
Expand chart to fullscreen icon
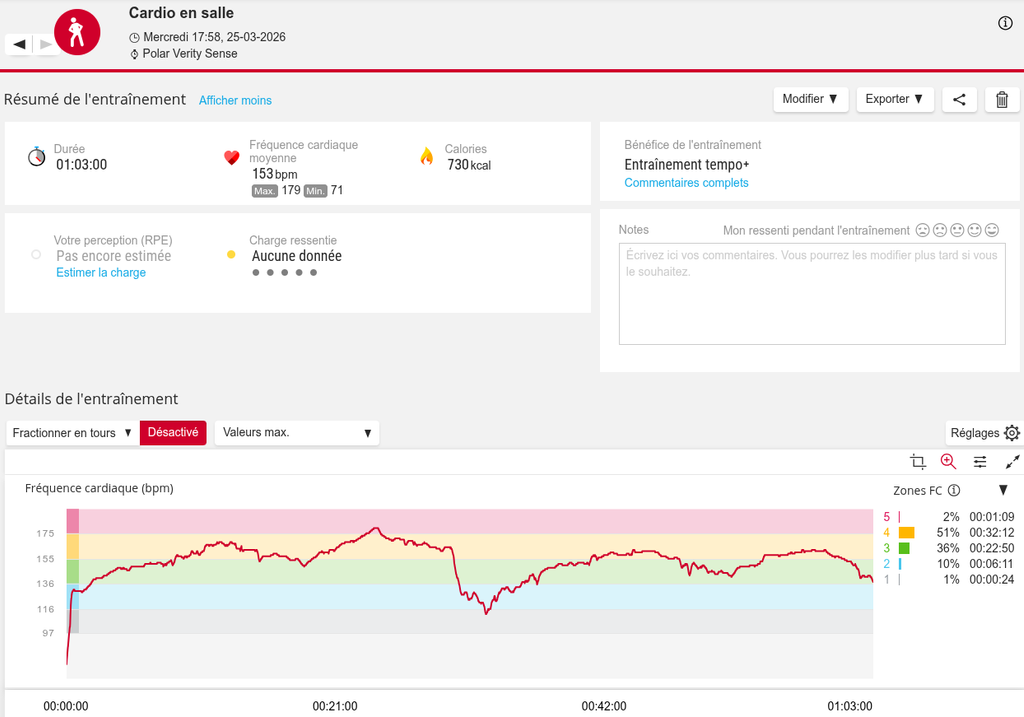pos(1012,461)
